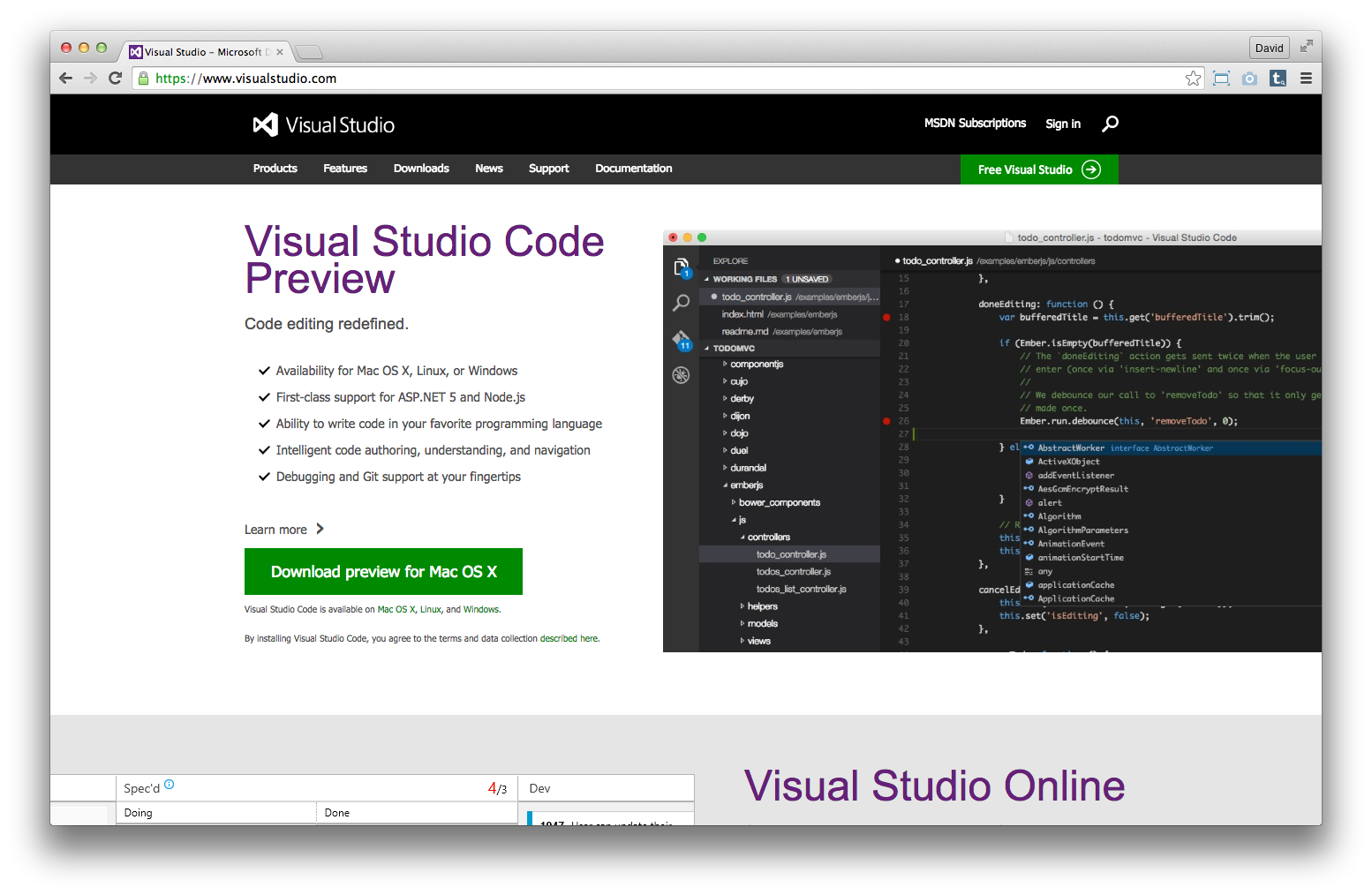Click the Explorer files icon in VS Code sidebar

[x=681, y=267]
